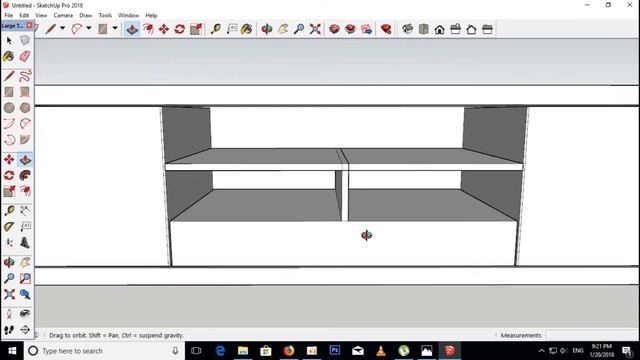
Task: Choose the Position Camera tool
Action: pyautogui.click(x=9, y=314)
